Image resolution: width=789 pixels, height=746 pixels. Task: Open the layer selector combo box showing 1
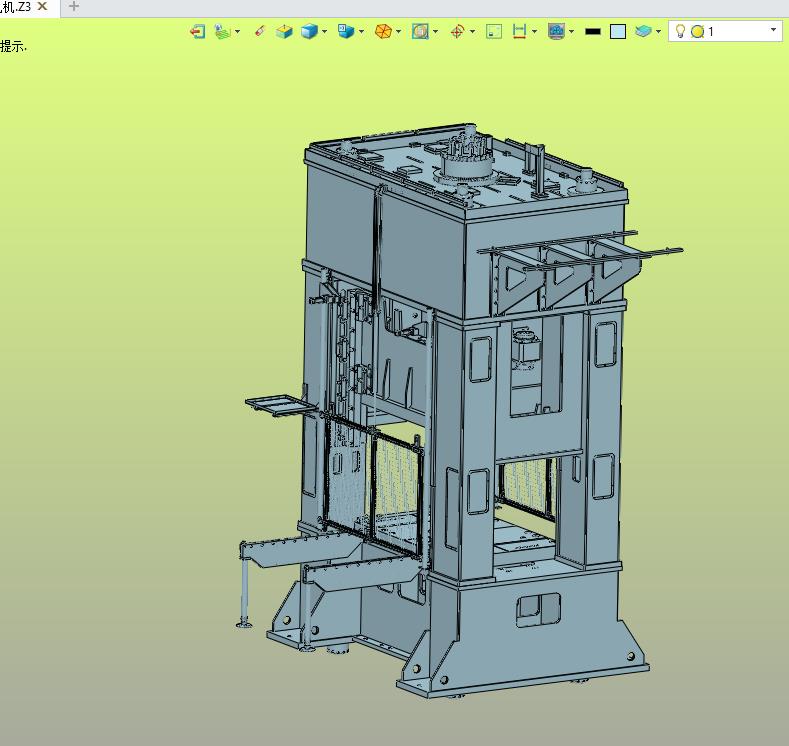point(725,31)
